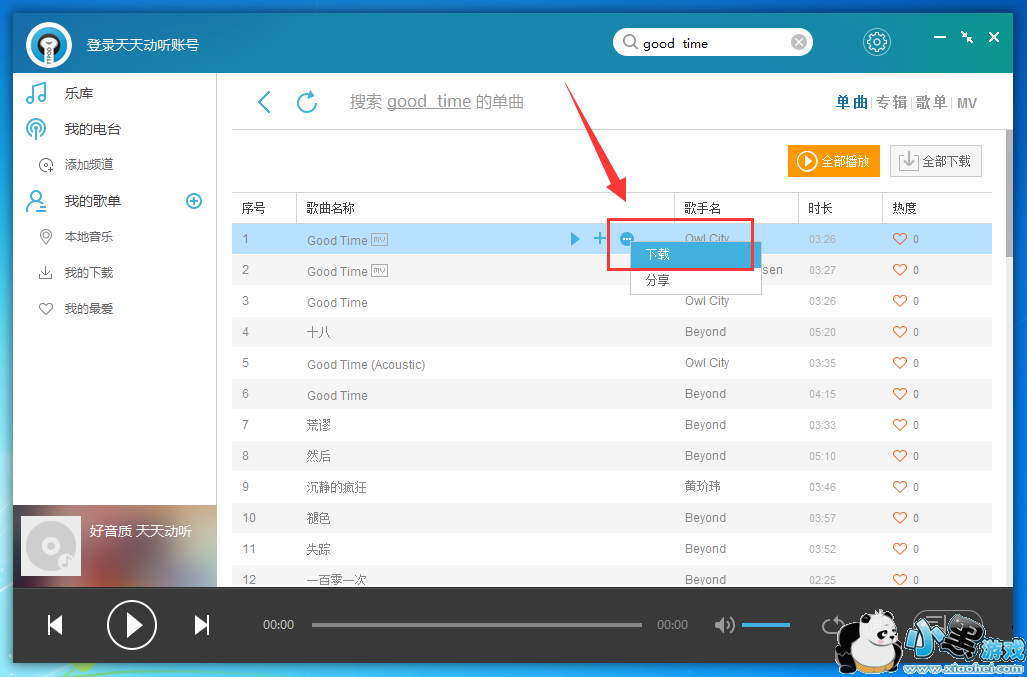Image resolution: width=1027 pixels, height=677 pixels.
Task: Favorite row 6 heart icon
Action: point(900,393)
